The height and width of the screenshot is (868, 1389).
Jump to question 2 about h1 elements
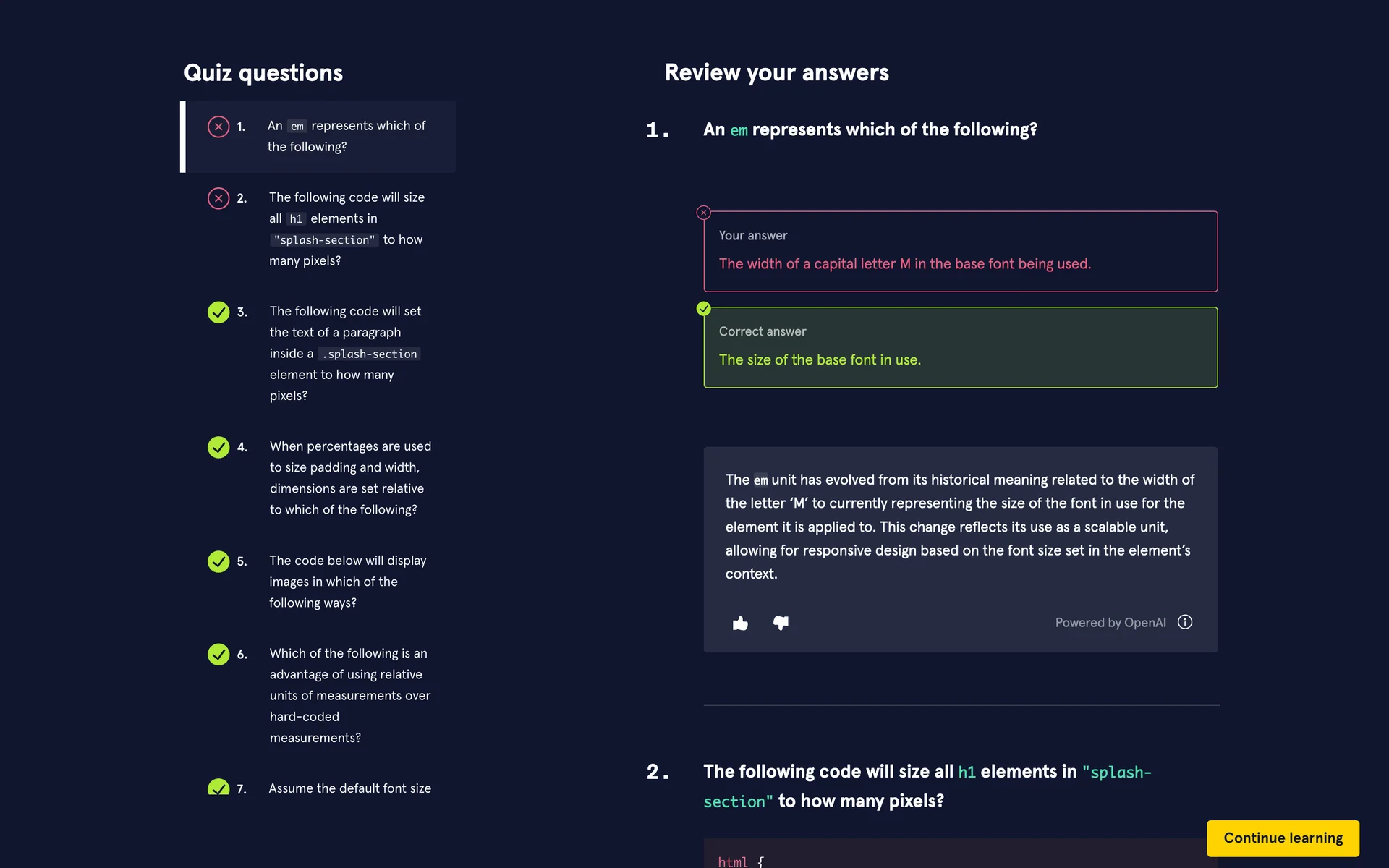[346, 229]
